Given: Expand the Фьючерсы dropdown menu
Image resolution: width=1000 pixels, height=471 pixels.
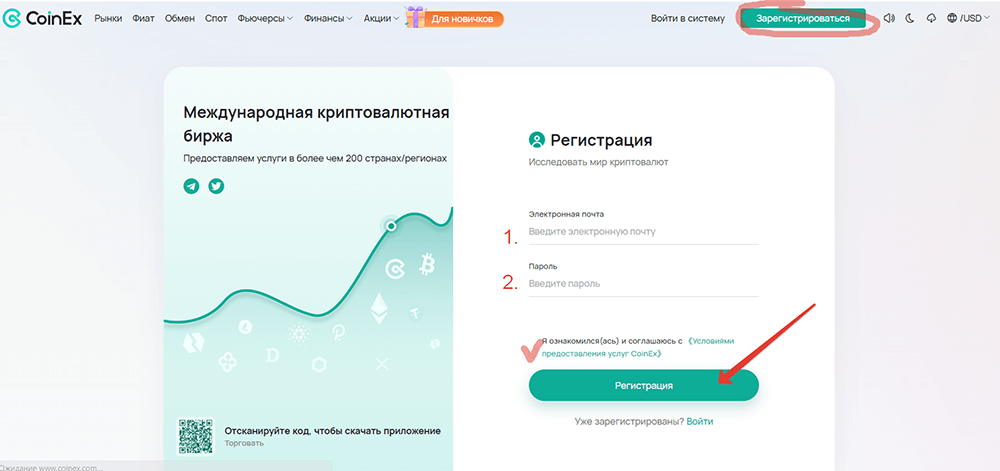Looking at the screenshot, I should point(265,18).
